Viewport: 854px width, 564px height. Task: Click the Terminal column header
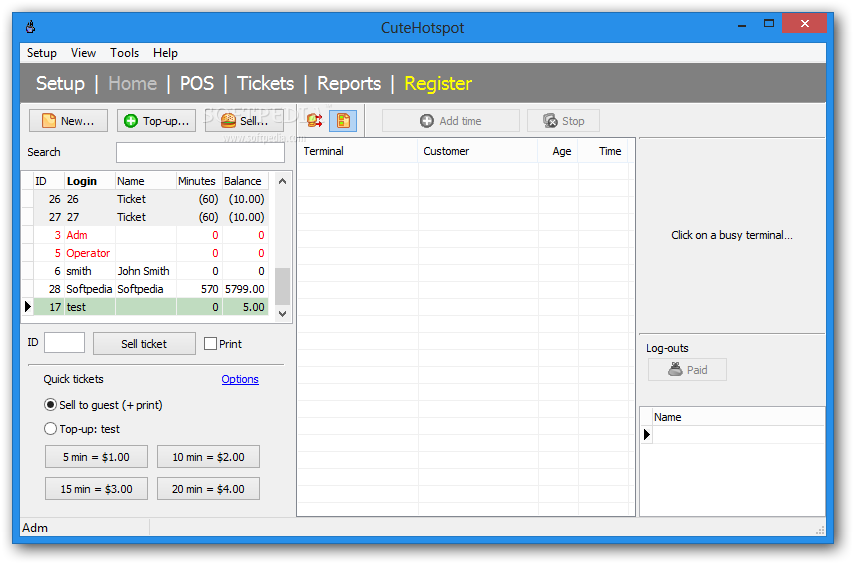358,151
